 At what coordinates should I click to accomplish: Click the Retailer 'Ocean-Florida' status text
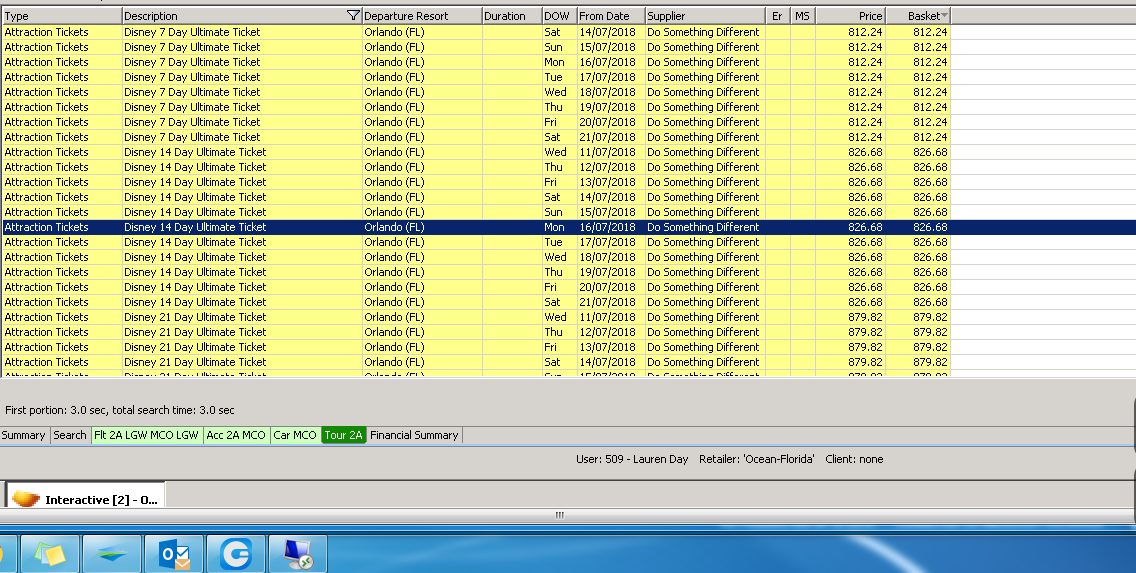pyautogui.click(x=756, y=459)
